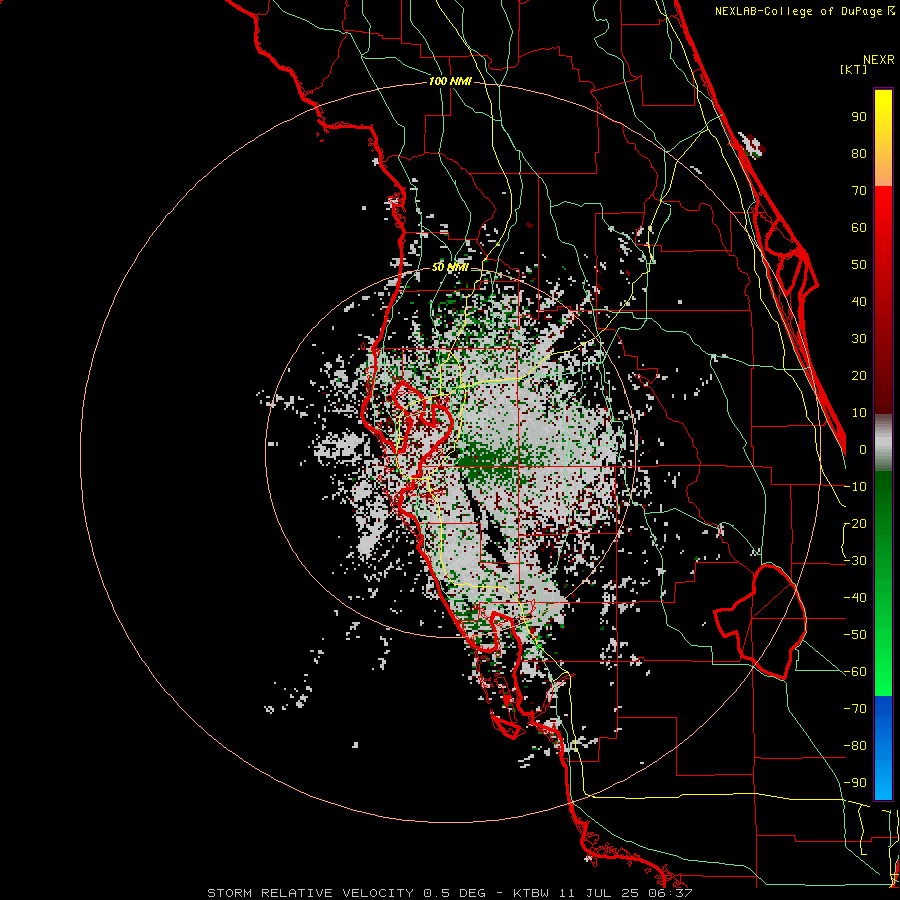Click the gray zero-velocity segment of the color bar

pos(883,443)
